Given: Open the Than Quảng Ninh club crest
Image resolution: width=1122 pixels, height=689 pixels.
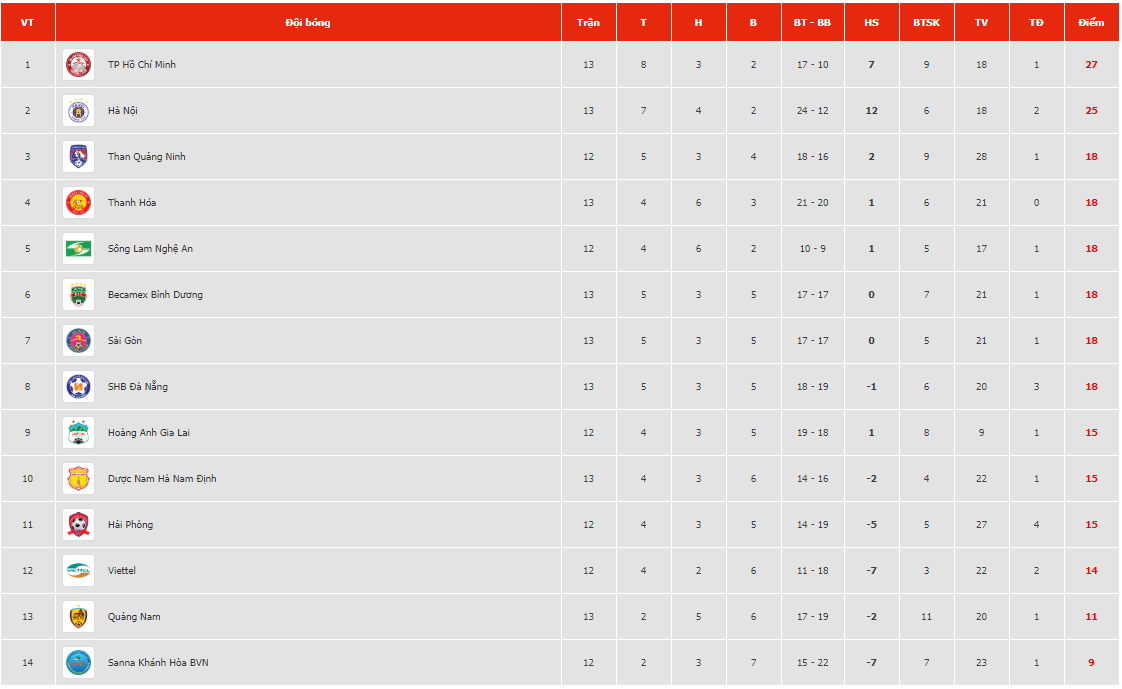Looking at the screenshot, I should pyautogui.click(x=78, y=157).
